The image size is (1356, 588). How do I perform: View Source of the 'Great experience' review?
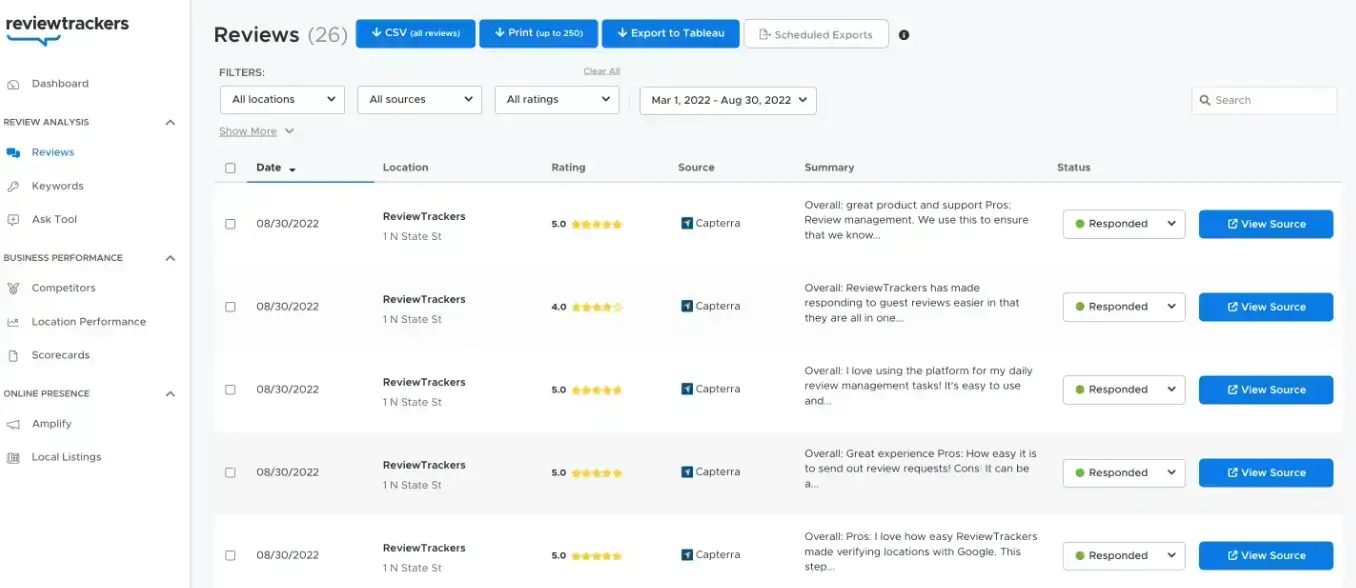click(1266, 473)
